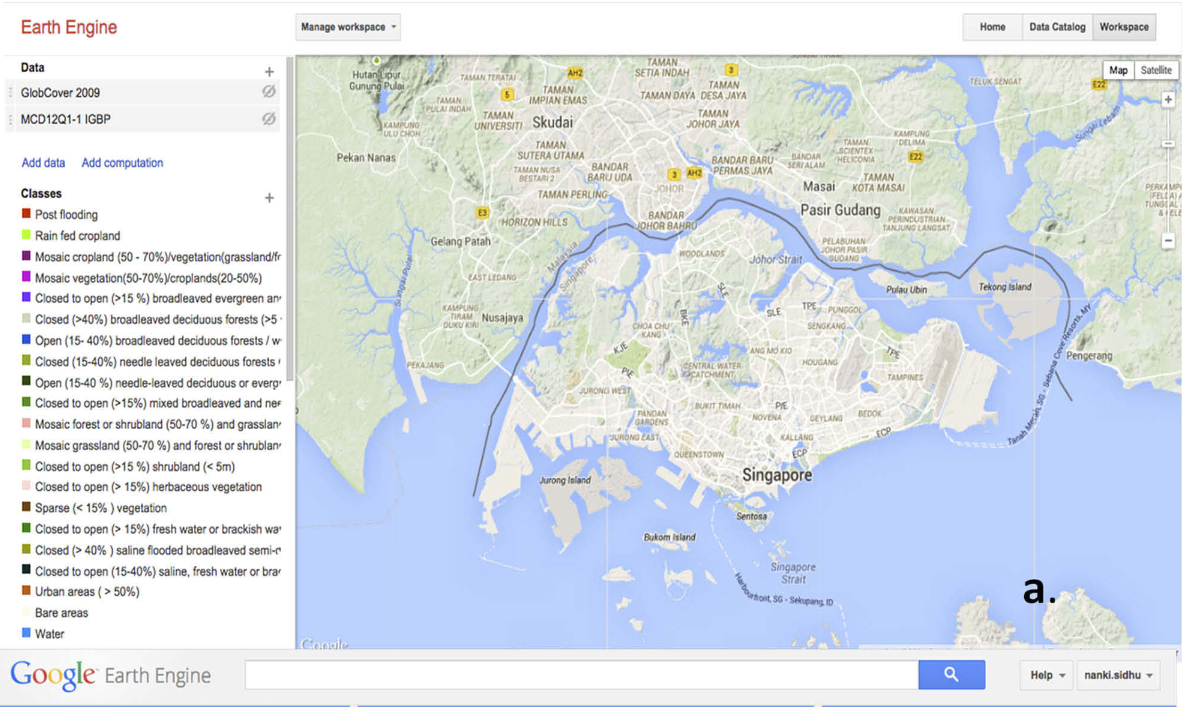Click the Add data link
1184x707 pixels.
tap(43, 163)
